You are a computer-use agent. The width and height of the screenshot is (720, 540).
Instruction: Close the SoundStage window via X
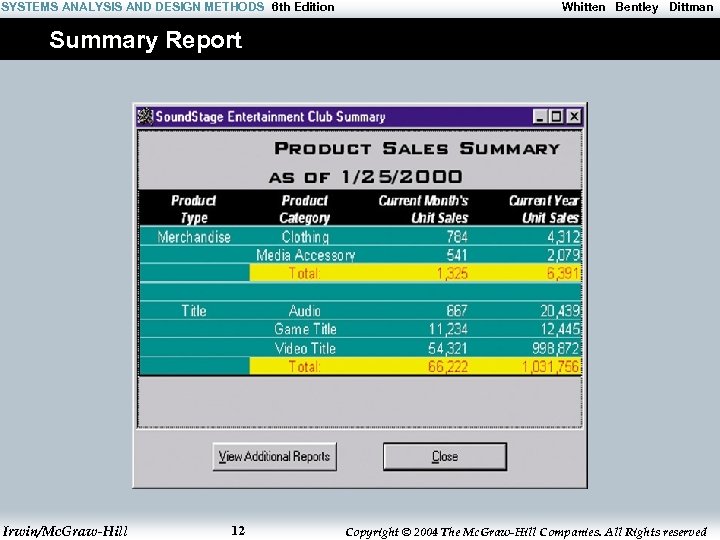[x=574, y=117]
